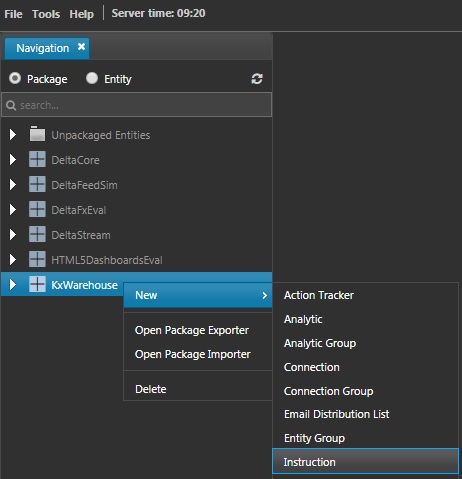Click the Unpackaged Entities folder icon
Image resolution: width=462 pixels, height=479 pixels.
(37, 134)
